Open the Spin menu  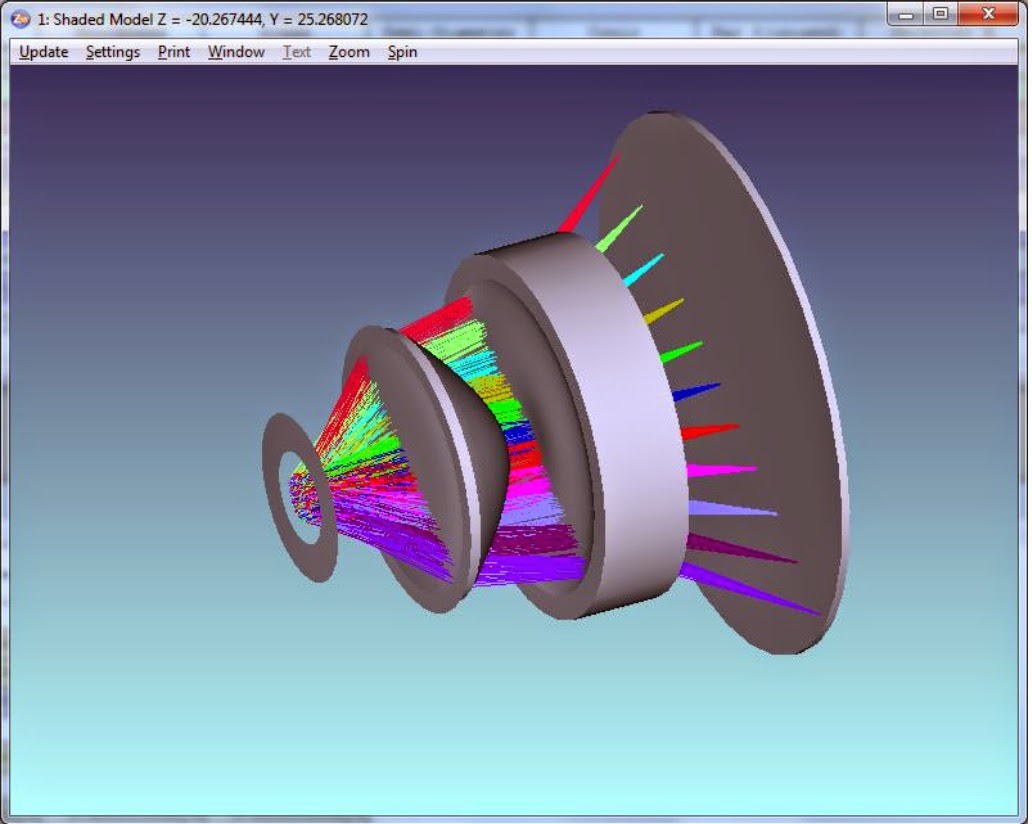click(402, 52)
